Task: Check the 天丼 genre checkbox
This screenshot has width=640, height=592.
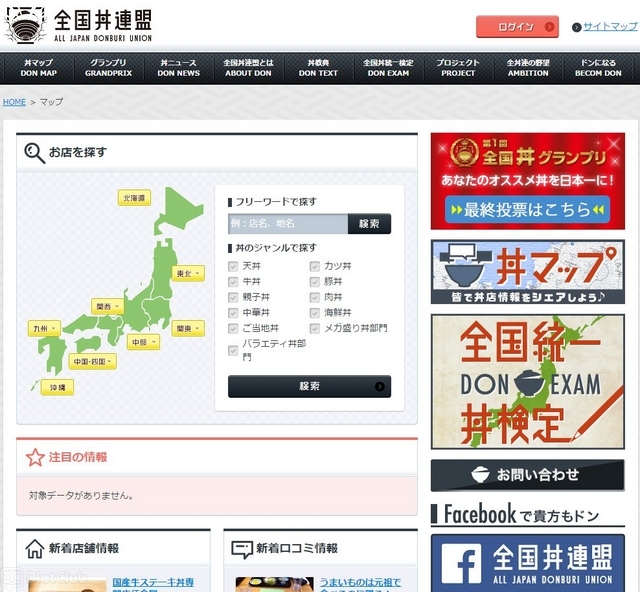Action: pyautogui.click(x=233, y=267)
